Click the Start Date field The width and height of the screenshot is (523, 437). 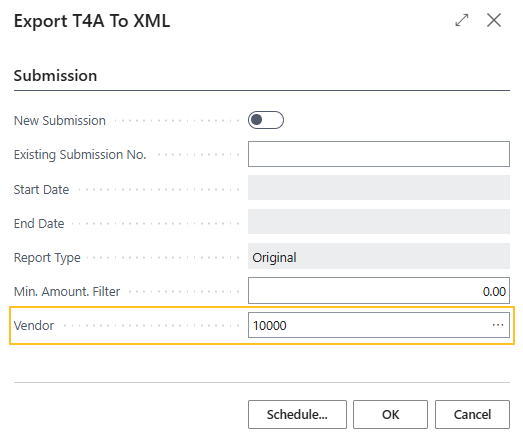(x=379, y=188)
